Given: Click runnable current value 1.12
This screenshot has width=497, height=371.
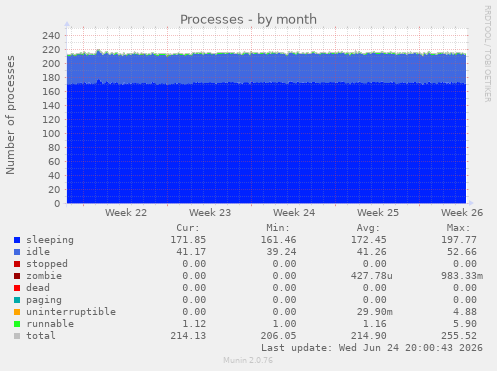Looking at the screenshot, I should tap(194, 324).
